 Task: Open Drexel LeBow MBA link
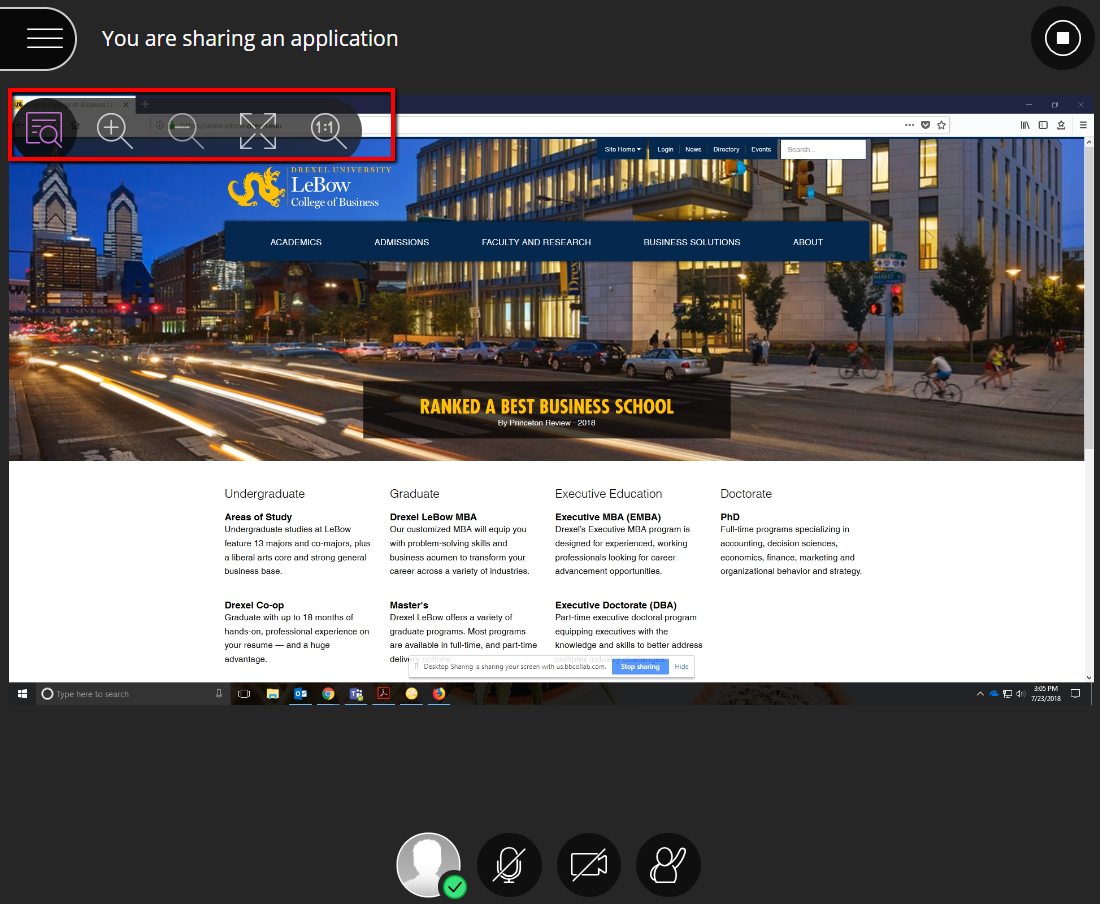tap(433, 517)
